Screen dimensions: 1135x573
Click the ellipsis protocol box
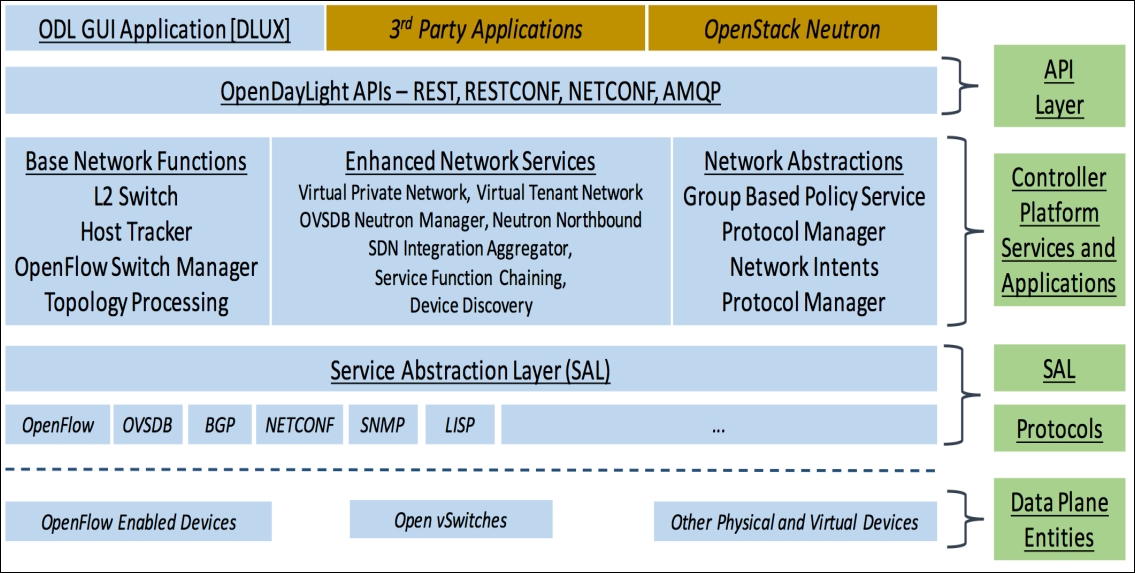tap(719, 425)
